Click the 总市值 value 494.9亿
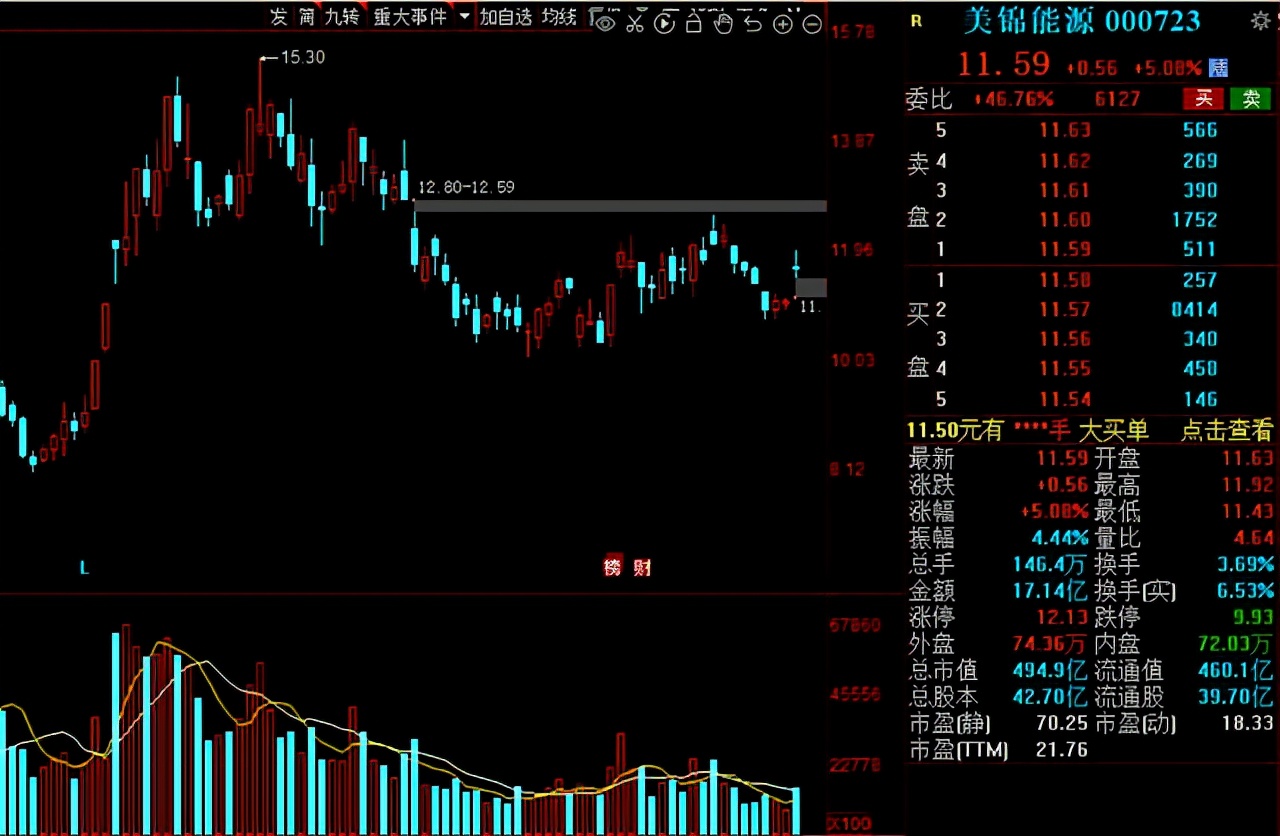The height and width of the screenshot is (836, 1280). 1049,670
